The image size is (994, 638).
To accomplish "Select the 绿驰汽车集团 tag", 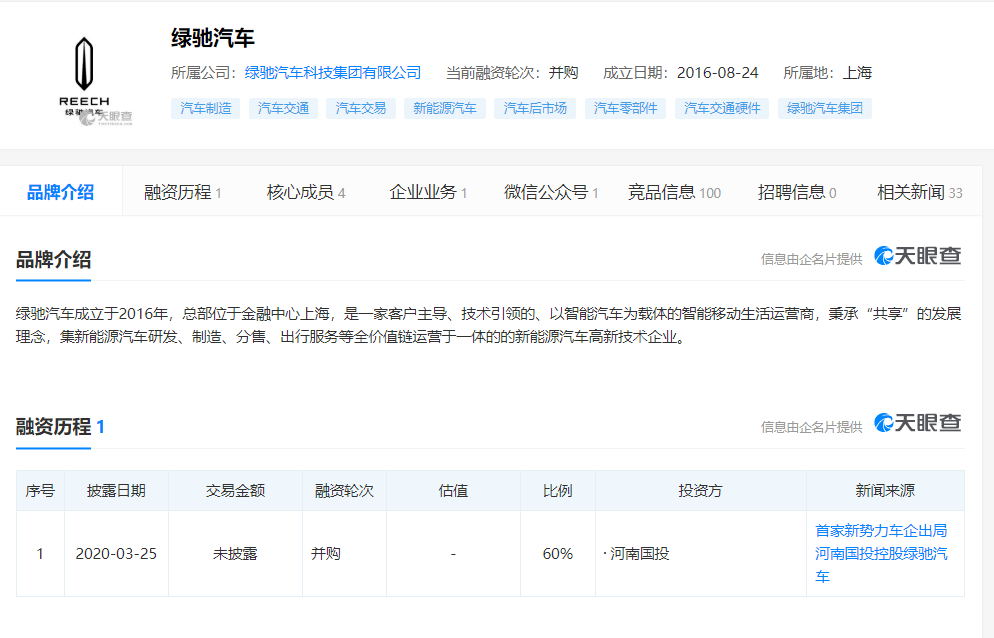I will coord(825,108).
